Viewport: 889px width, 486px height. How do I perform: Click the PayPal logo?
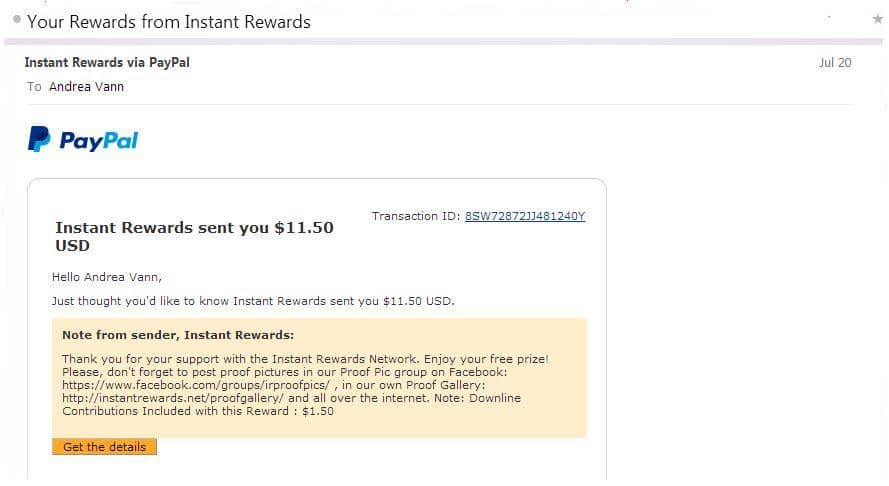[83, 140]
